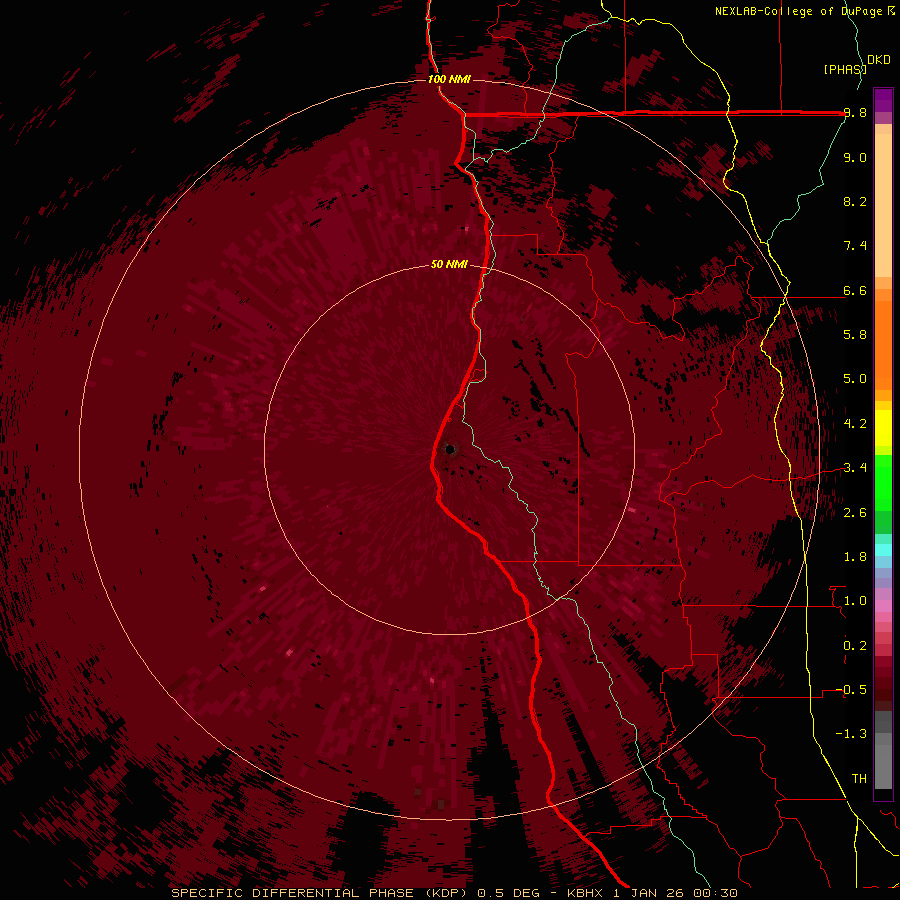Pick the yellow segment of the color bar
900x900 pixels.
883,428
